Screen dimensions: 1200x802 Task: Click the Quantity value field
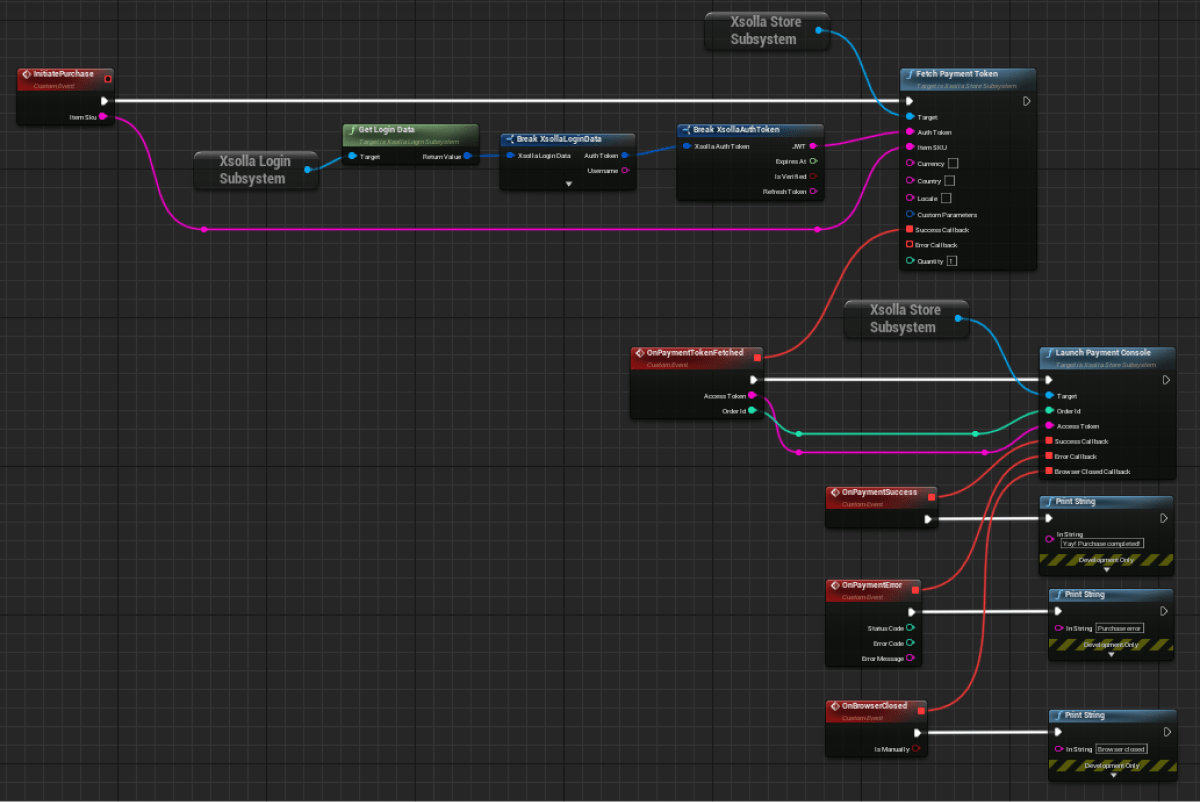point(952,261)
